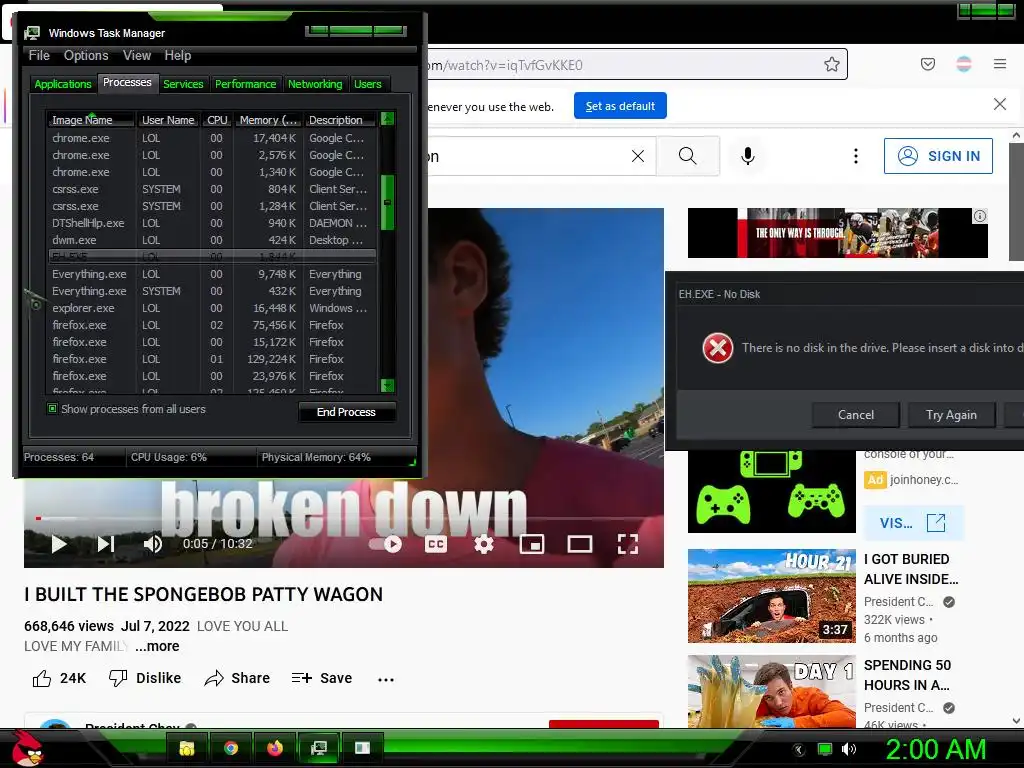Click Cancel in the EH.EXE No Disk dialog
The width and height of the screenshot is (1024, 768).
[x=856, y=415]
